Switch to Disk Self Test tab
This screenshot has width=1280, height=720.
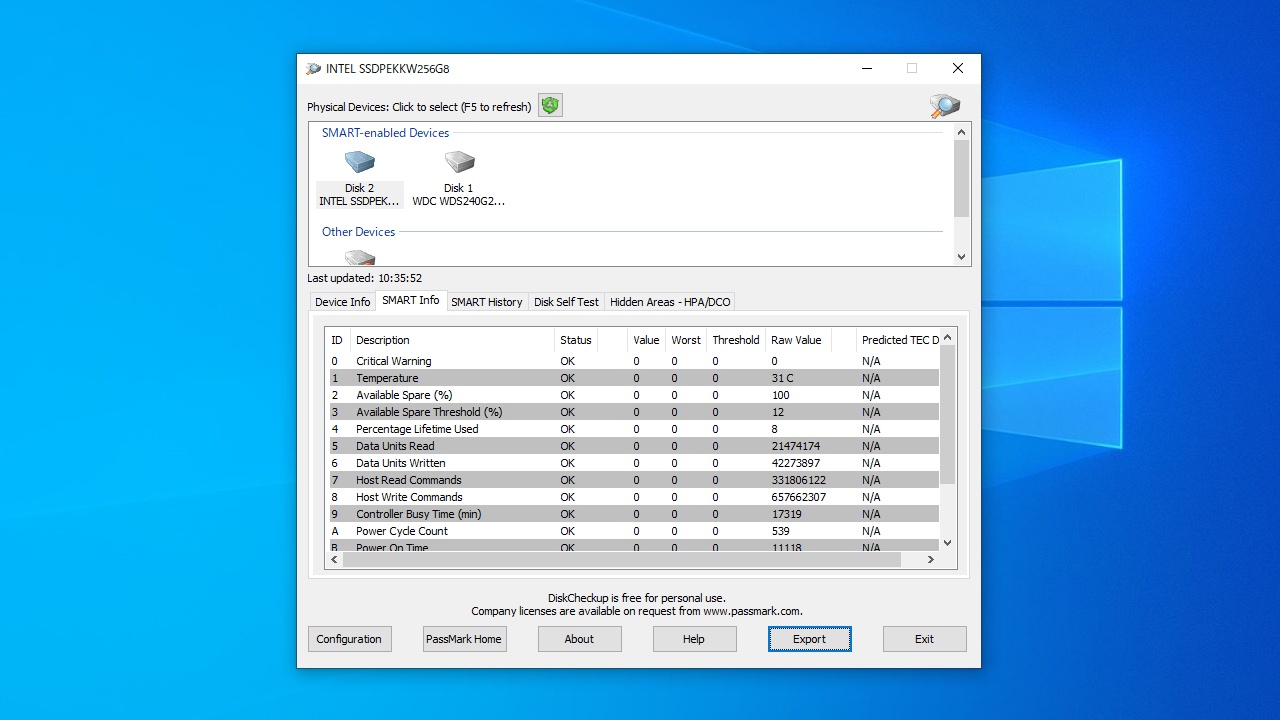click(566, 302)
